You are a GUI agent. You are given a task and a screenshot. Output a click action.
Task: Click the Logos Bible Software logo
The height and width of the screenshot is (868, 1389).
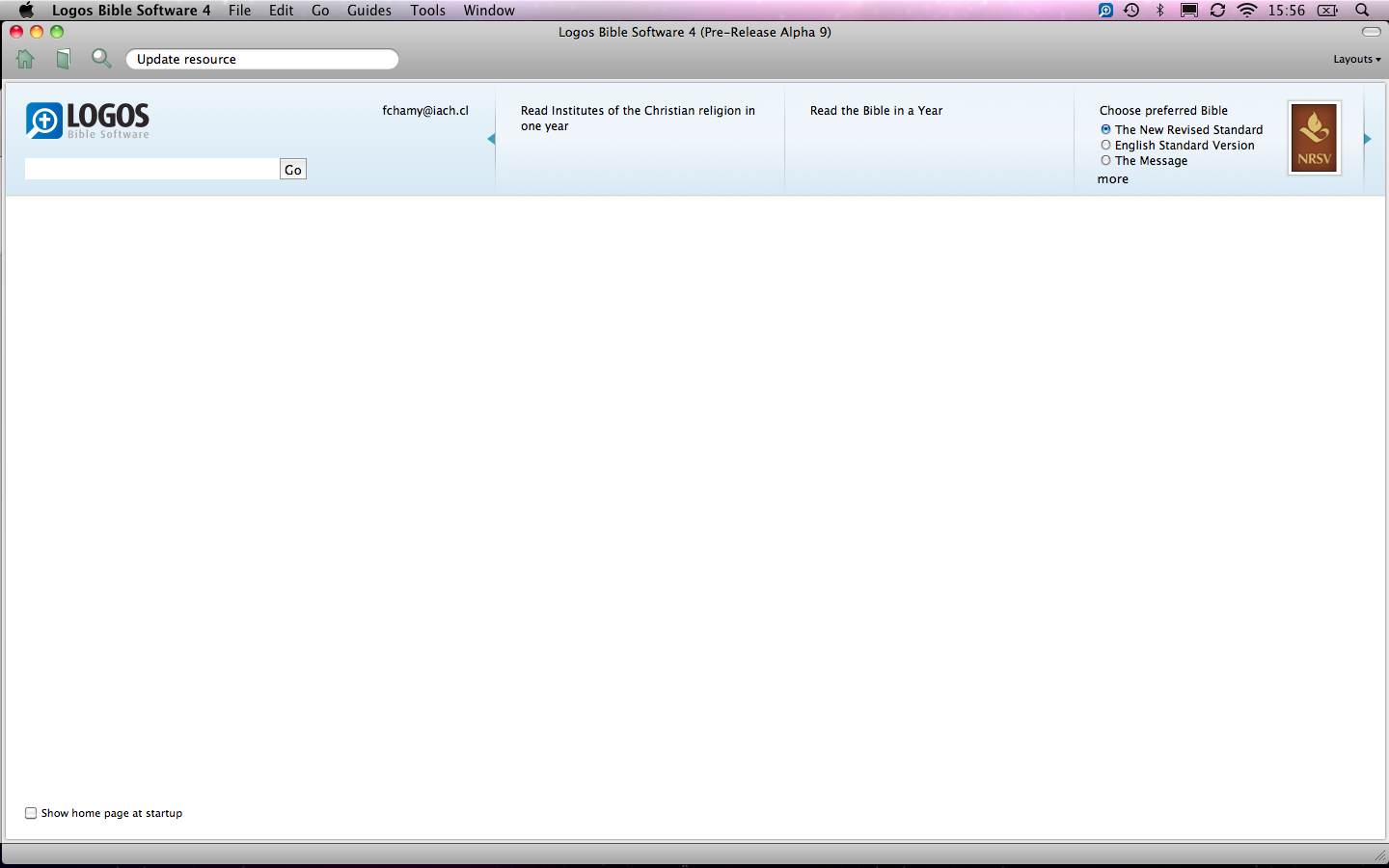[x=88, y=121]
